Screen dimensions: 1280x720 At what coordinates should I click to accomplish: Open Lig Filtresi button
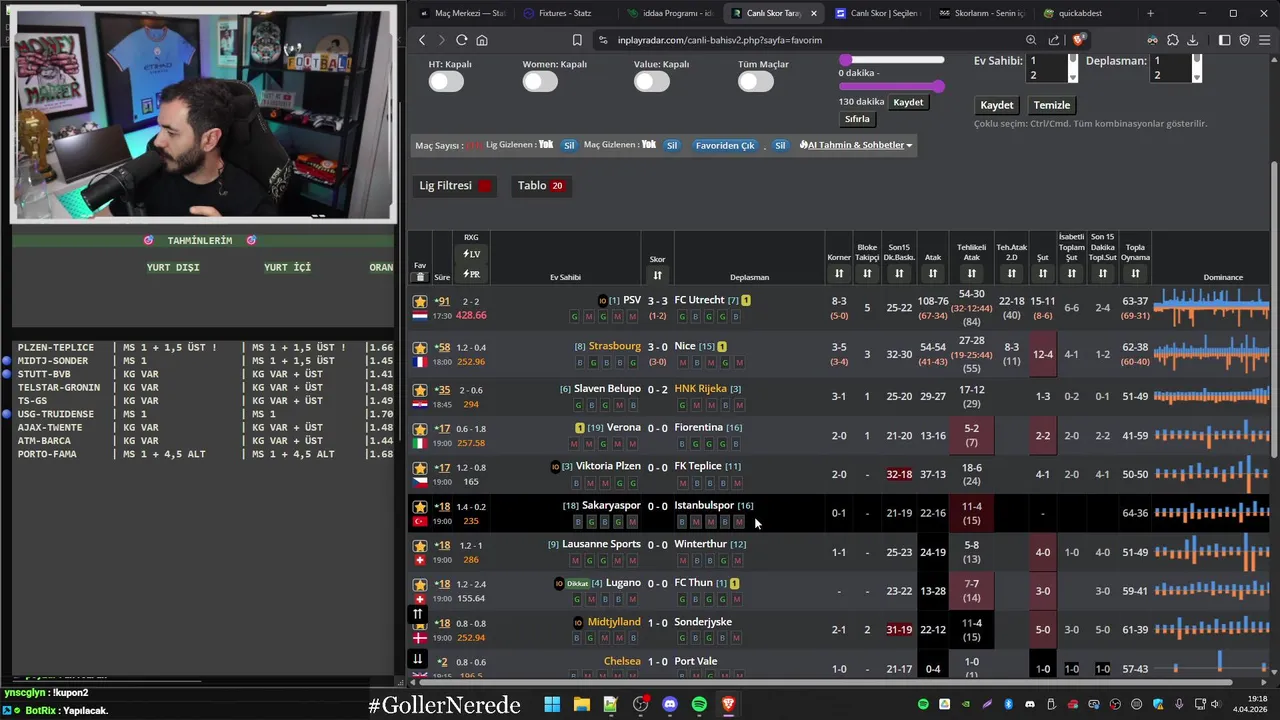(456, 185)
